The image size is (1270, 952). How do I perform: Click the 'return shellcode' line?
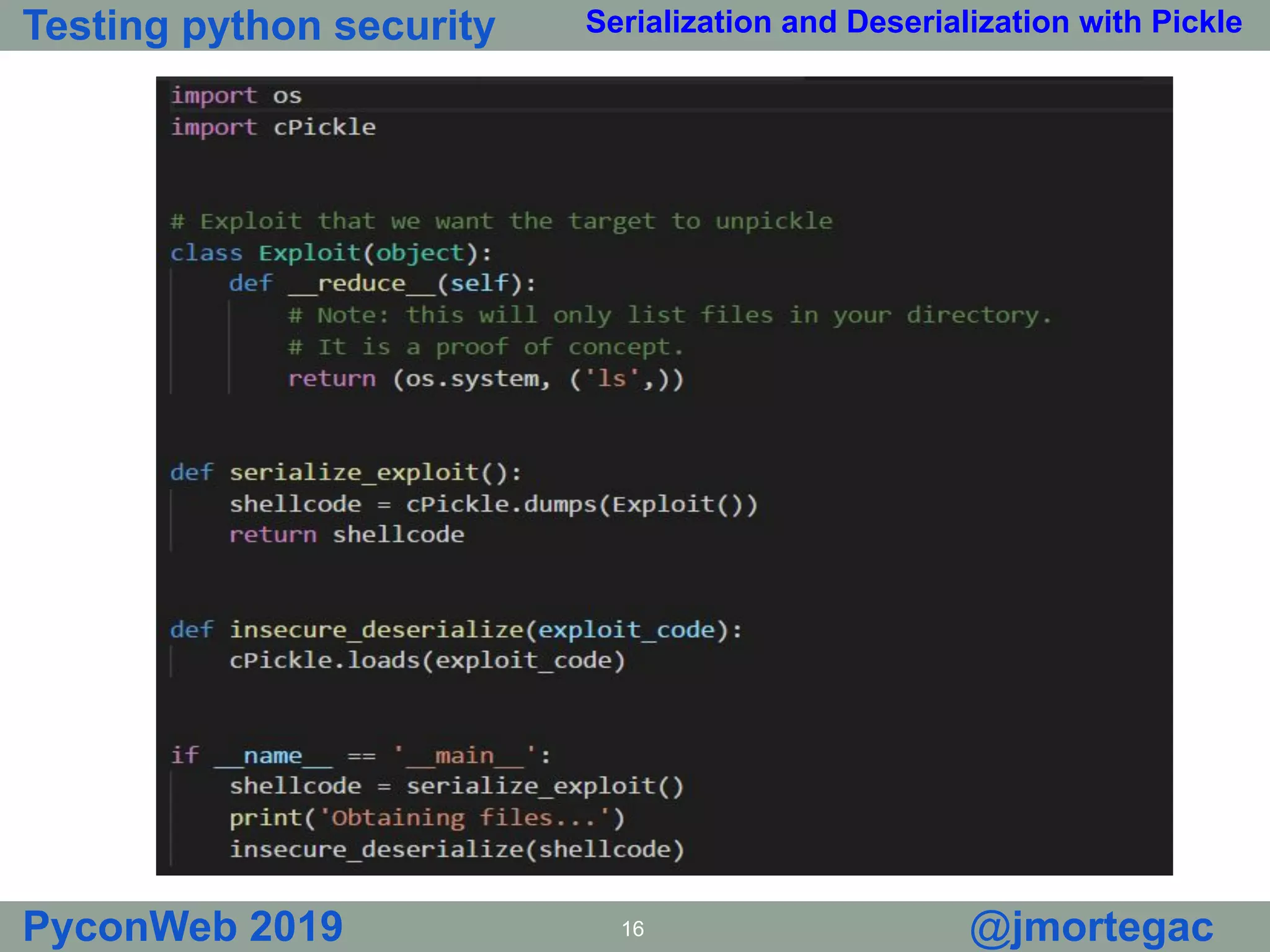click(347, 535)
